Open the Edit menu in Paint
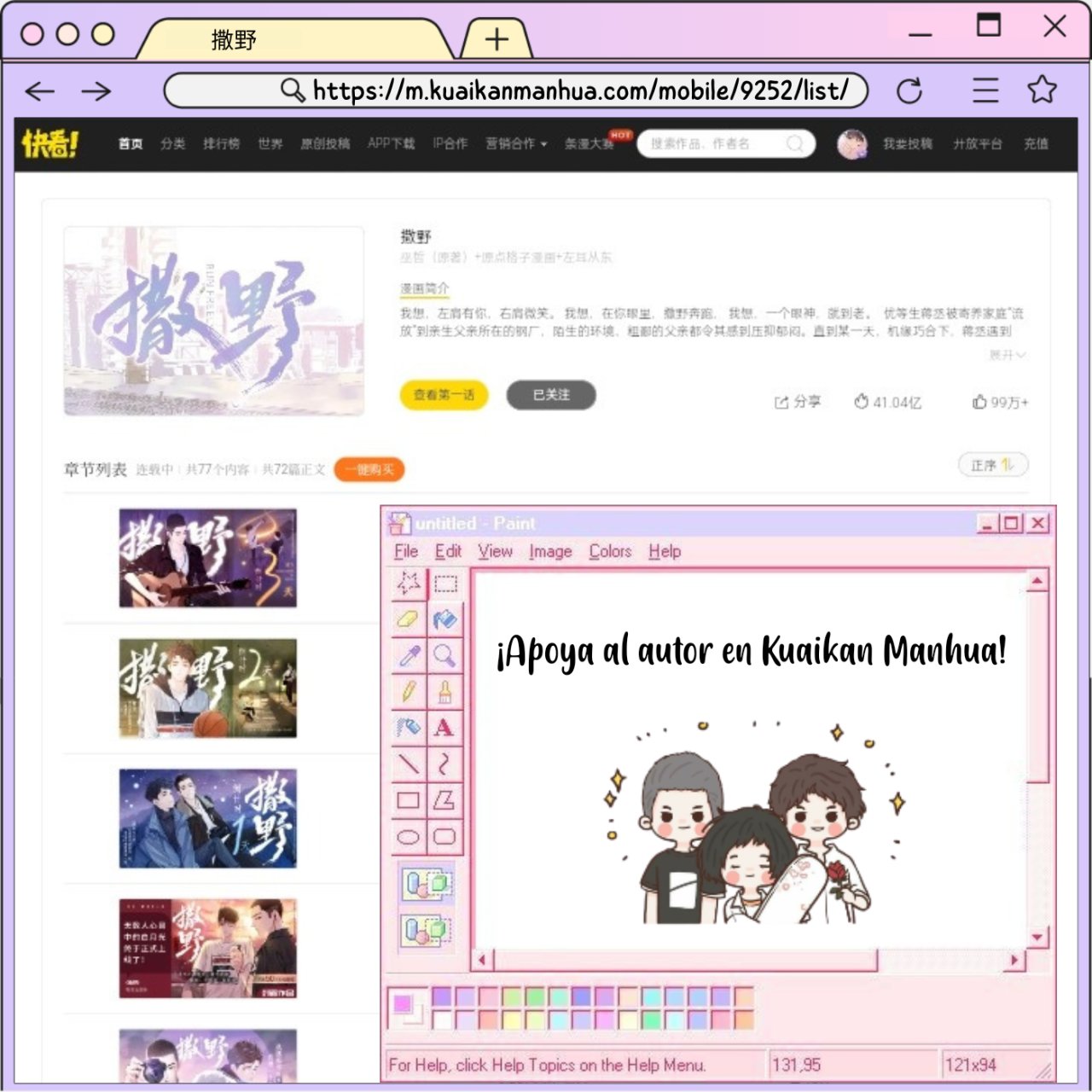The image size is (1092, 1092). point(448,551)
